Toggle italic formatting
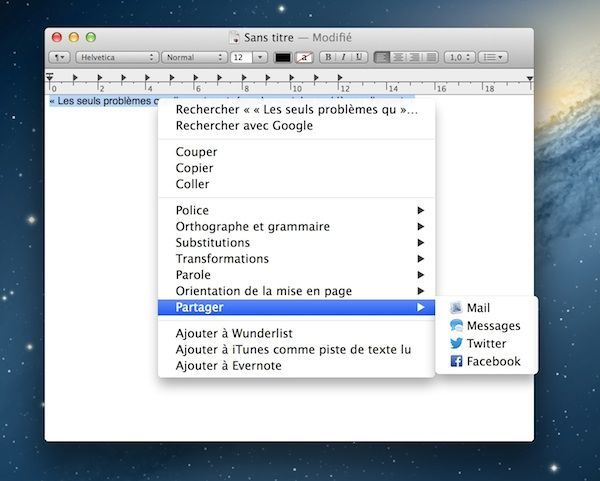 tap(343, 57)
